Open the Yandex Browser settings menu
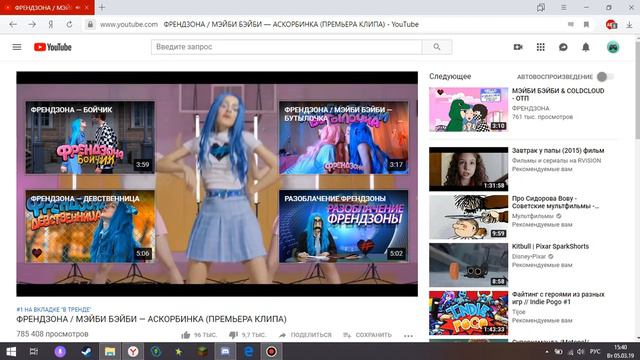 click(564, 7)
